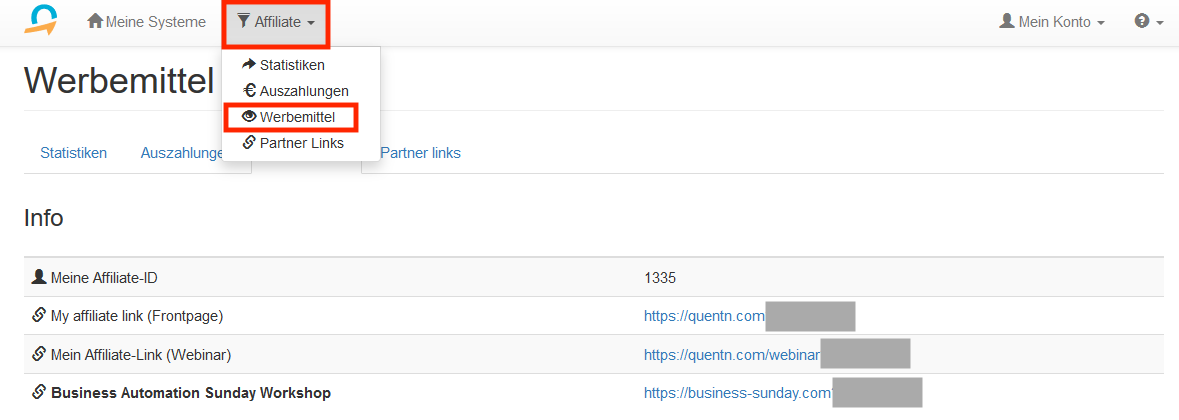Viewport: 1179px width, 420px height.
Task: Click the funnel icon in Affiliate menu
Action: pos(244,21)
